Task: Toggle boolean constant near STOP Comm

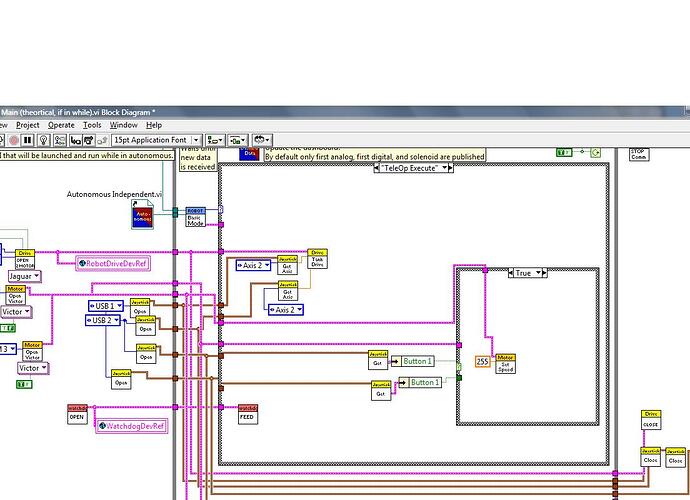Action: [x=564, y=152]
